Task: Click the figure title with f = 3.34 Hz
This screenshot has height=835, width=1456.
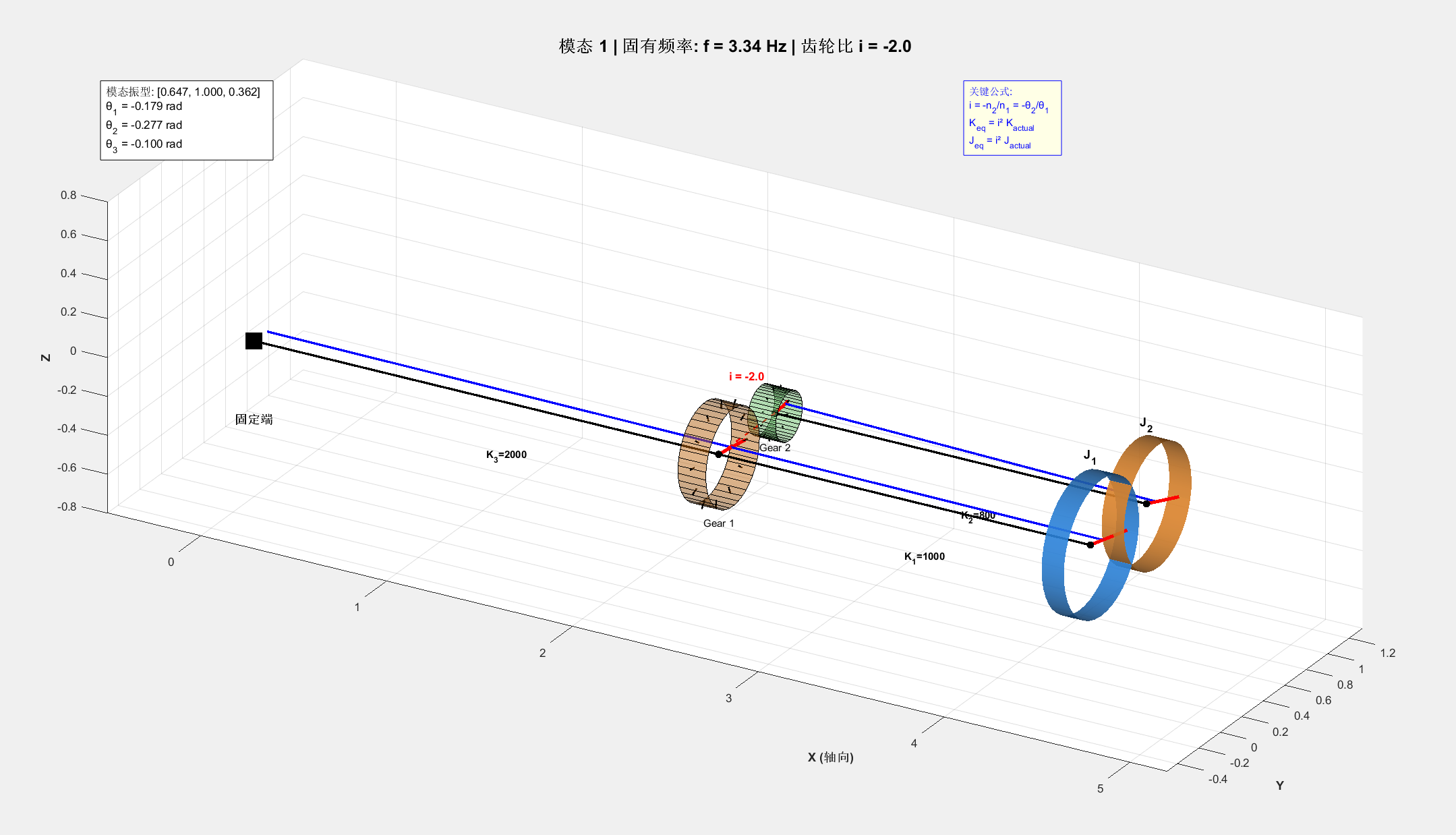Action: click(x=734, y=46)
